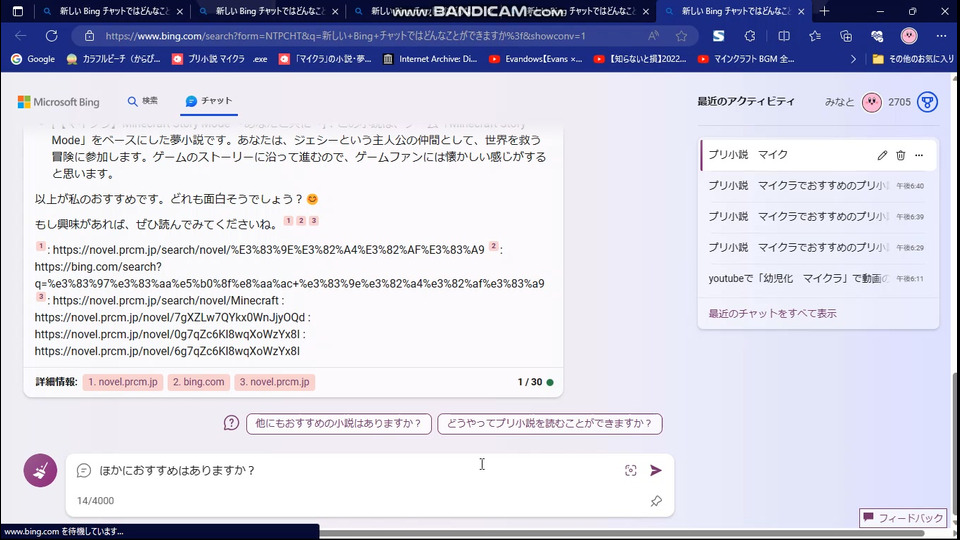Click the みなと user name
The height and width of the screenshot is (540, 960).
pos(839,102)
